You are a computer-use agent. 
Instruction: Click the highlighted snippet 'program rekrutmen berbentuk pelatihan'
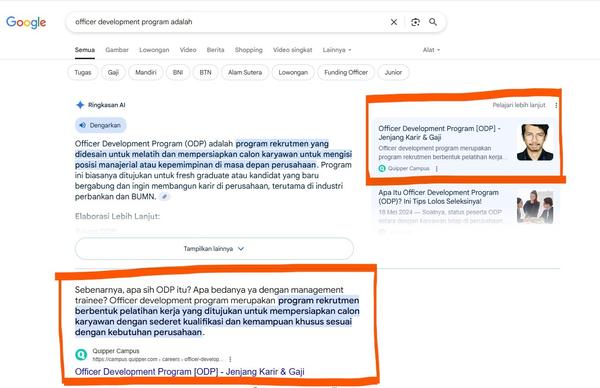(x=217, y=316)
